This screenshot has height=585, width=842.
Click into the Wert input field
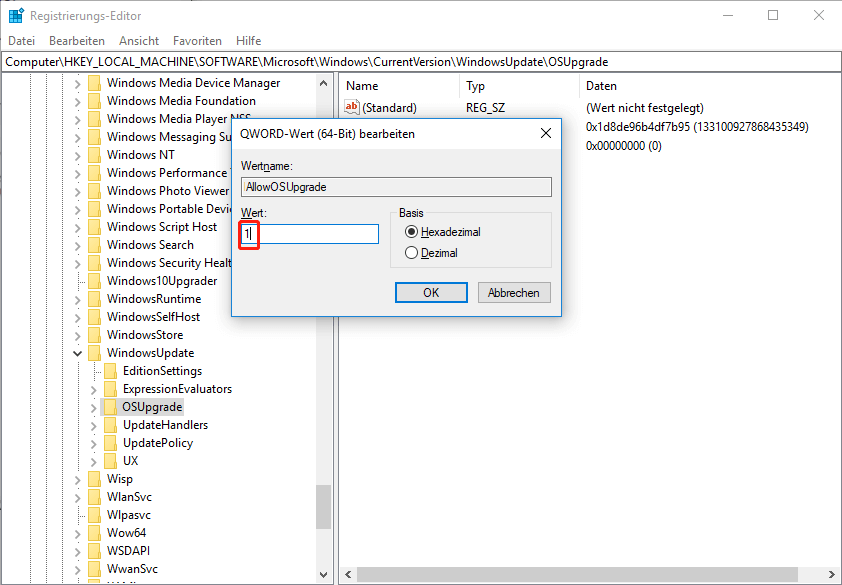point(309,234)
